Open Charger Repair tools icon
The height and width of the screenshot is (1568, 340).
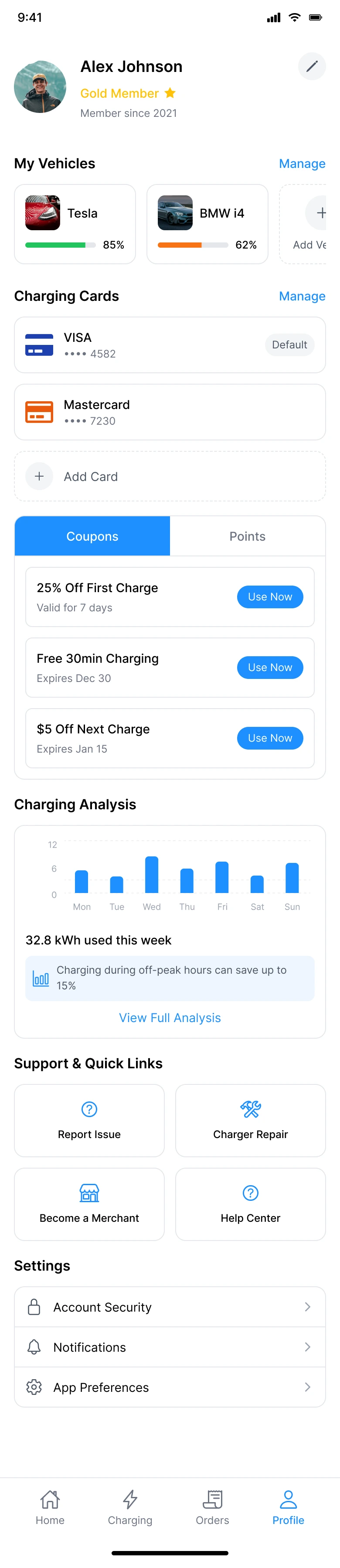(250, 1109)
